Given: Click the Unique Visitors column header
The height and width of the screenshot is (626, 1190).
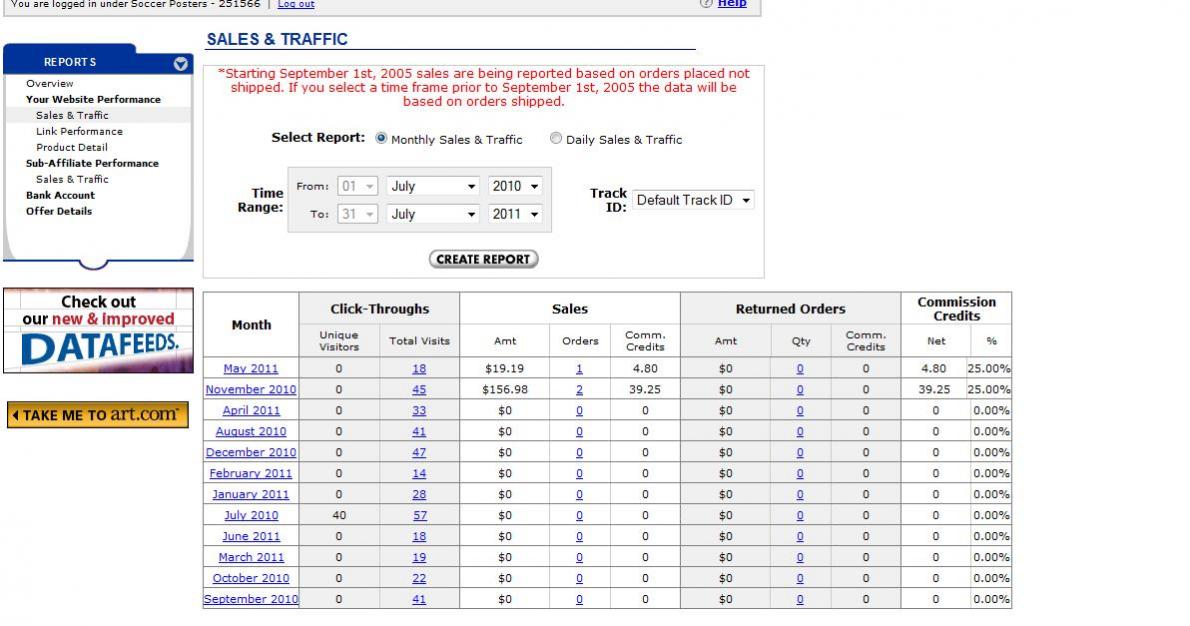Looking at the screenshot, I should point(338,341).
